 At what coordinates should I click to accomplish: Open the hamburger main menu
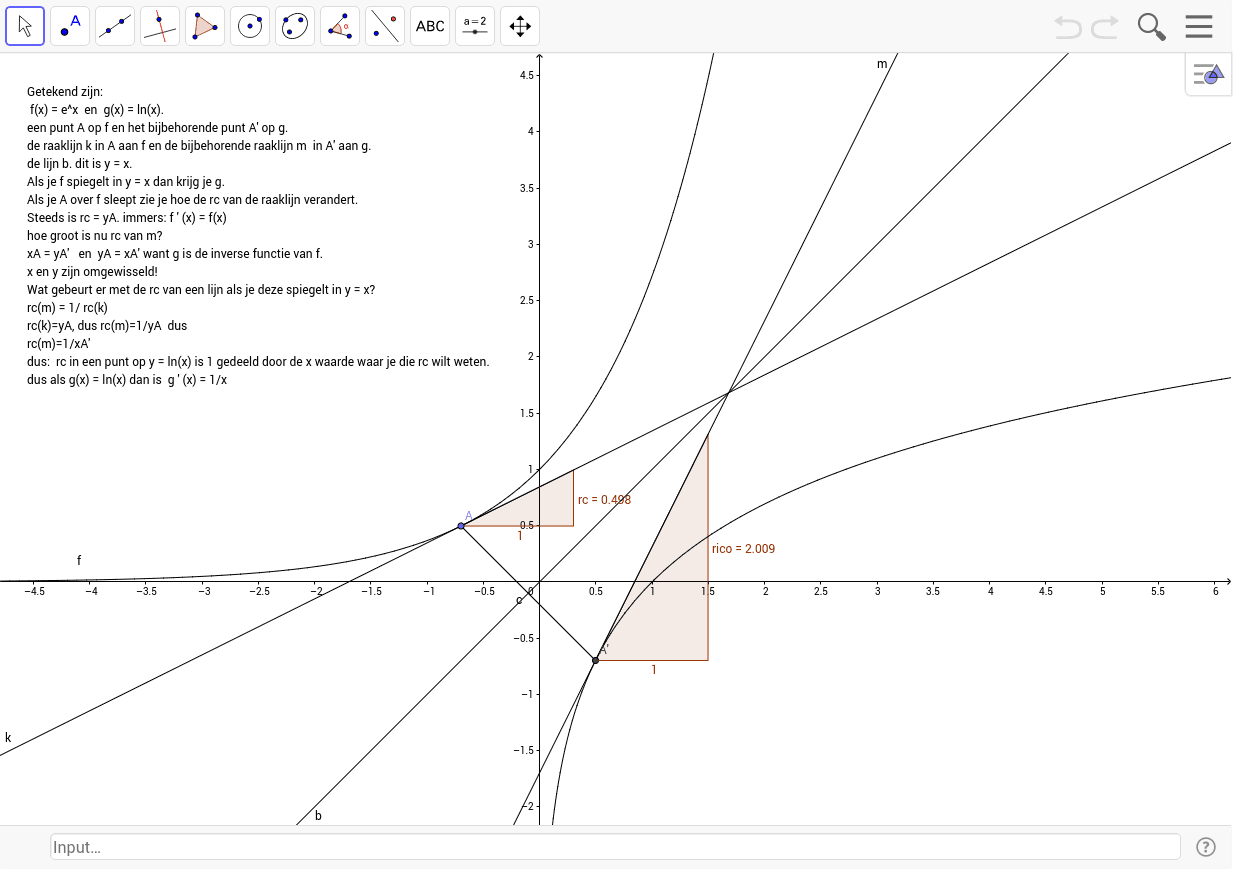pos(1199,26)
